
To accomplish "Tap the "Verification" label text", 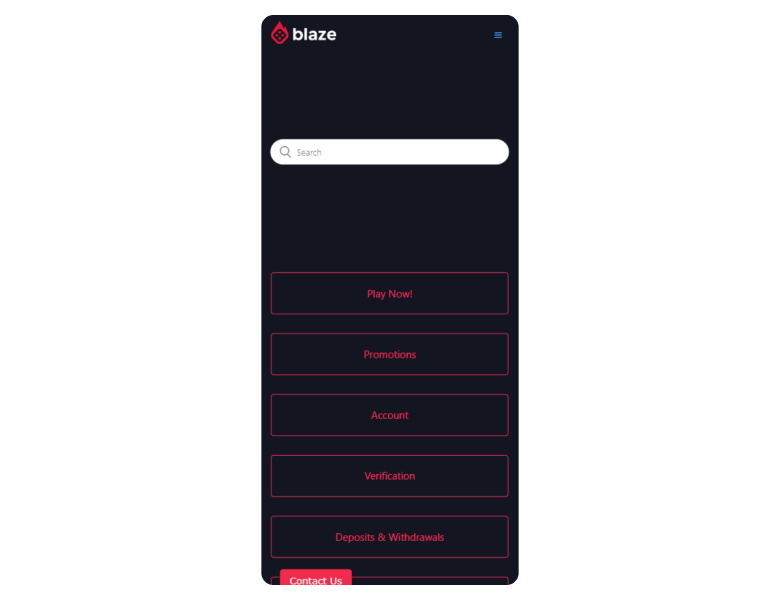I will 390,476.
